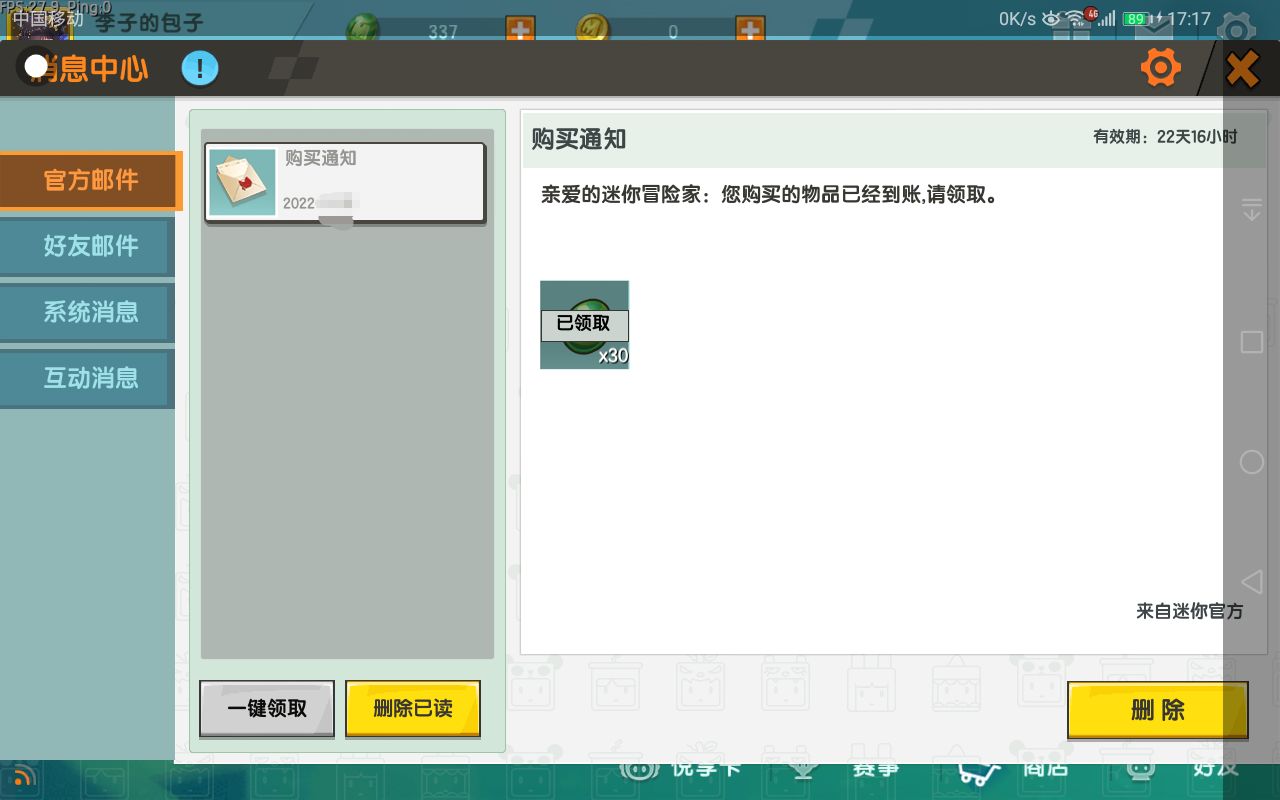
Task: Click the green bean currency icon
Action: pos(362,30)
